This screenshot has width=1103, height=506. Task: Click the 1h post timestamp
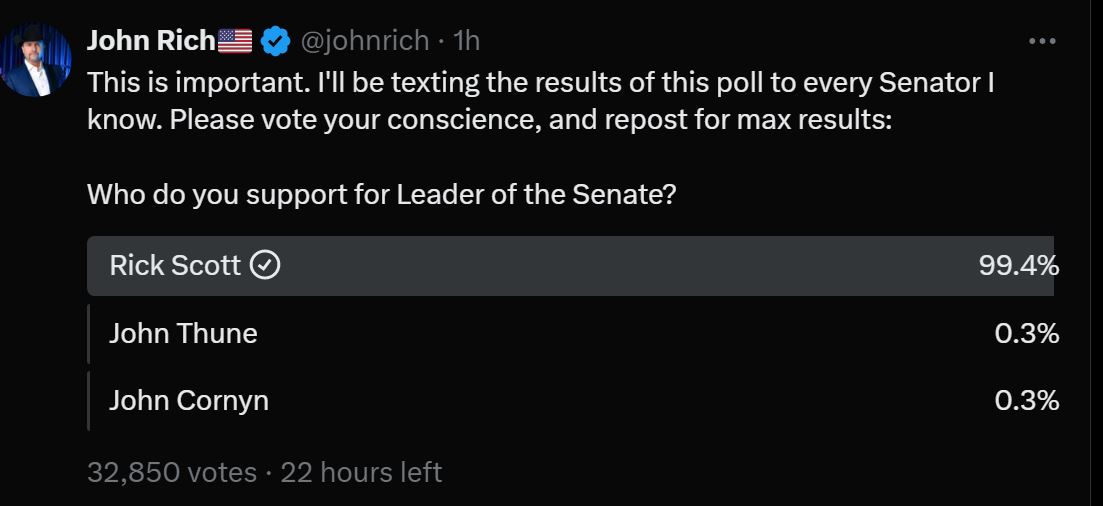tap(466, 41)
